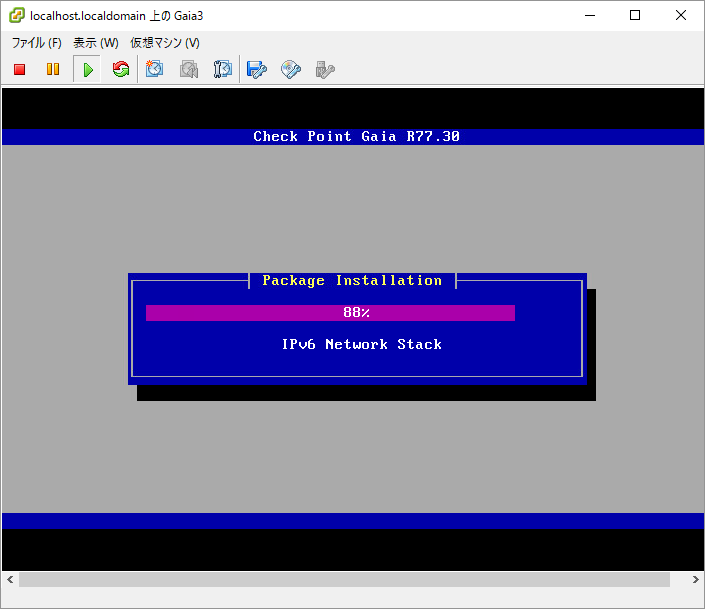Viewport: 705px width, 609px height.
Task: Click the horizontal scrollbar track
Action: 344,579
